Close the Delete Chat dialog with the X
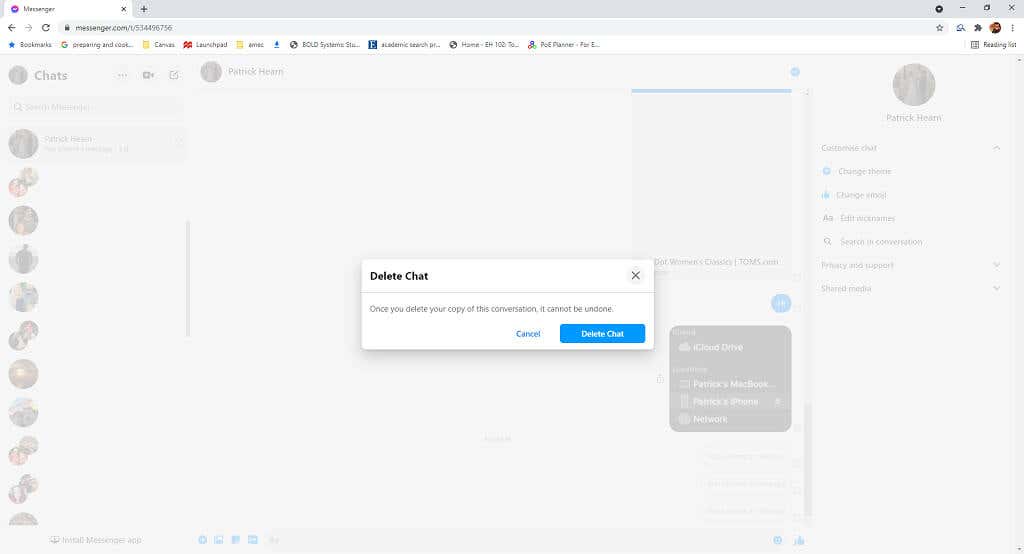The height and width of the screenshot is (554, 1024). (635, 275)
